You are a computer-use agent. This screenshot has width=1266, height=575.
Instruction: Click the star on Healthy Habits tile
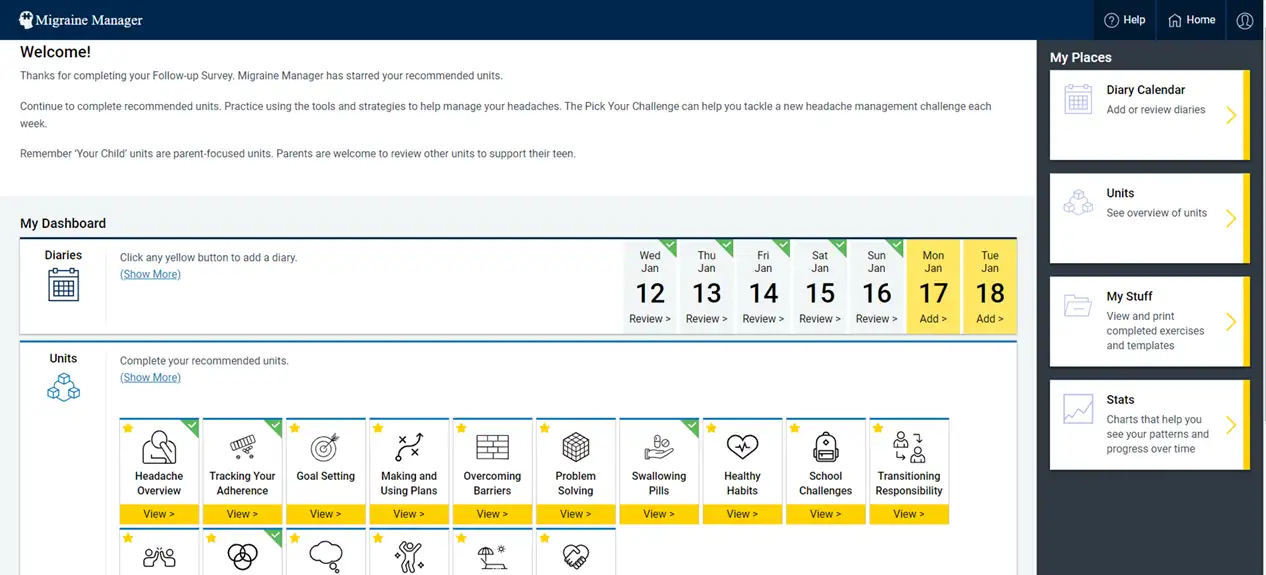[711, 428]
